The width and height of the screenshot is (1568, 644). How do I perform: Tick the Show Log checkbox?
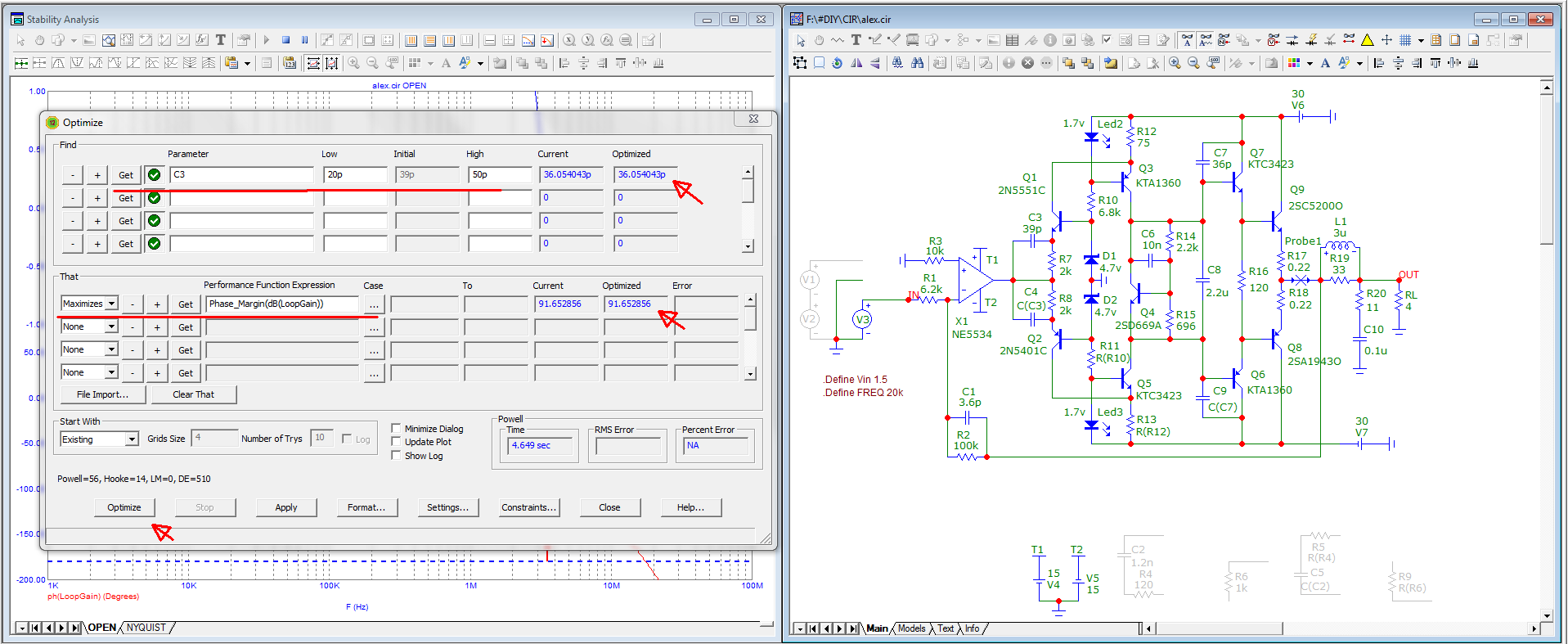point(396,456)
